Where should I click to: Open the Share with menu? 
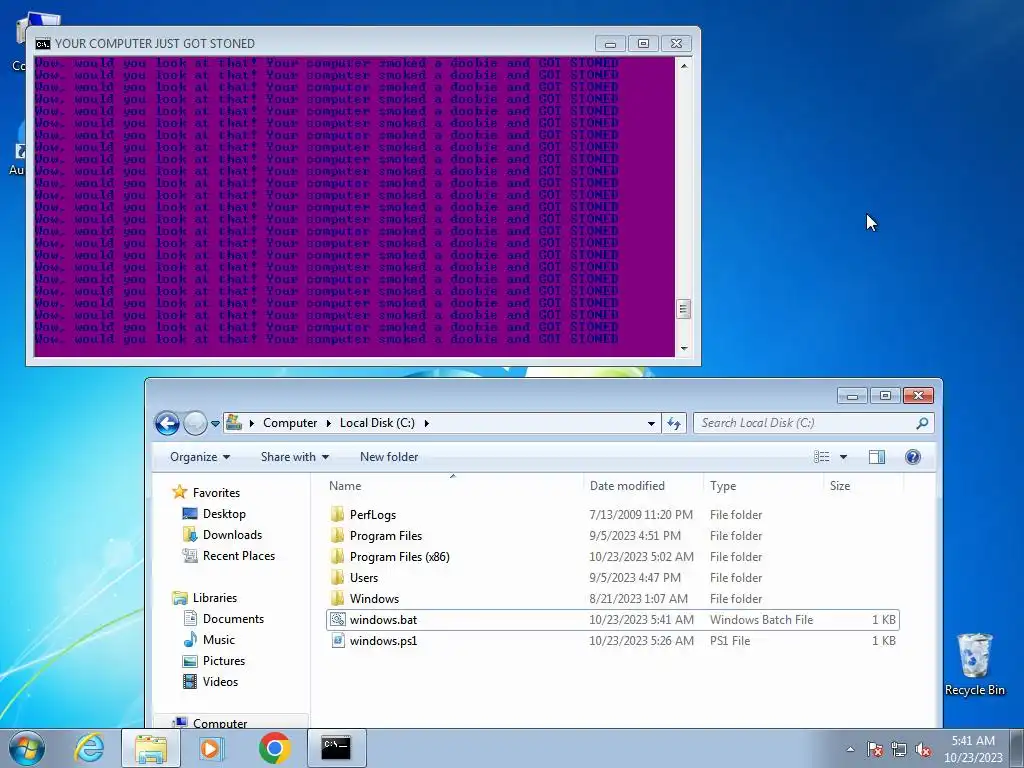295,457
